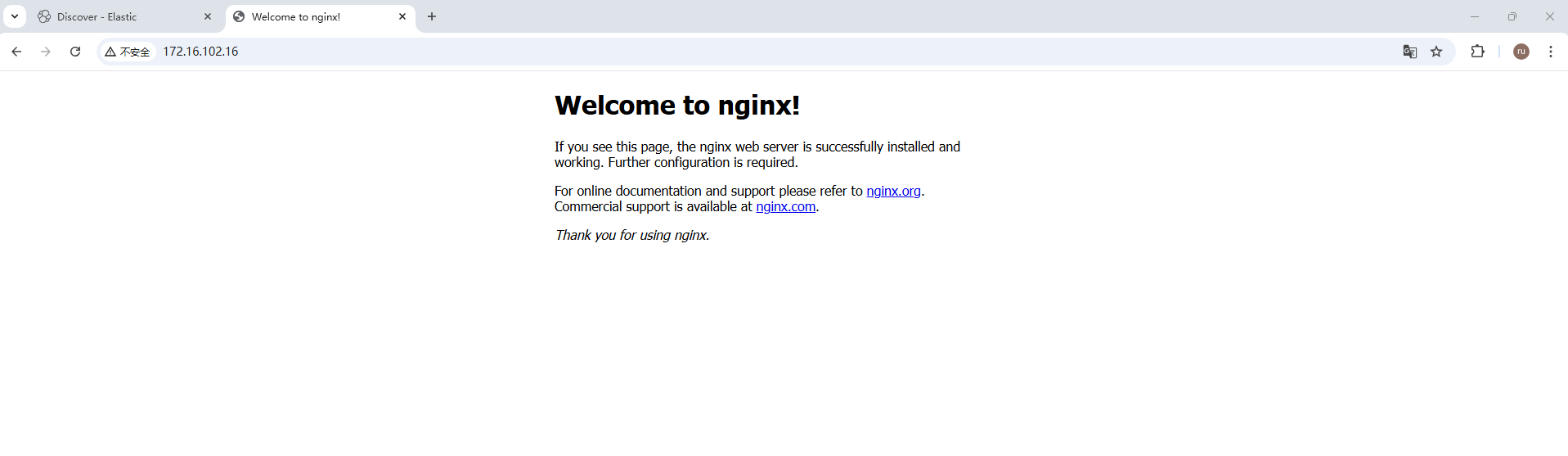Open the Extensions puzzle menu
This screenshot has width=1568, height=456.
(x=1477, y=52)
